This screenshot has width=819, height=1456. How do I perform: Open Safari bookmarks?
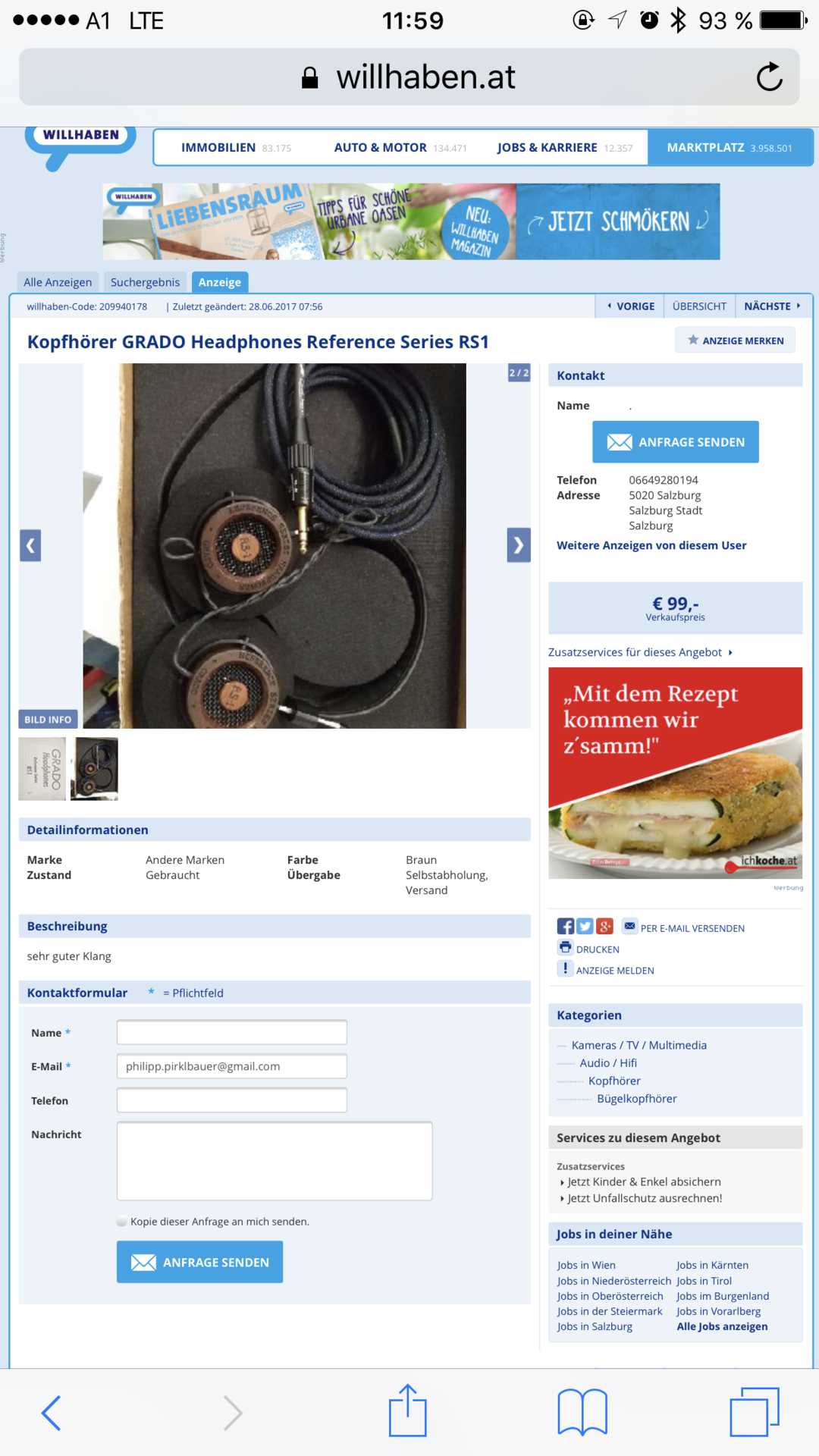582,1411
